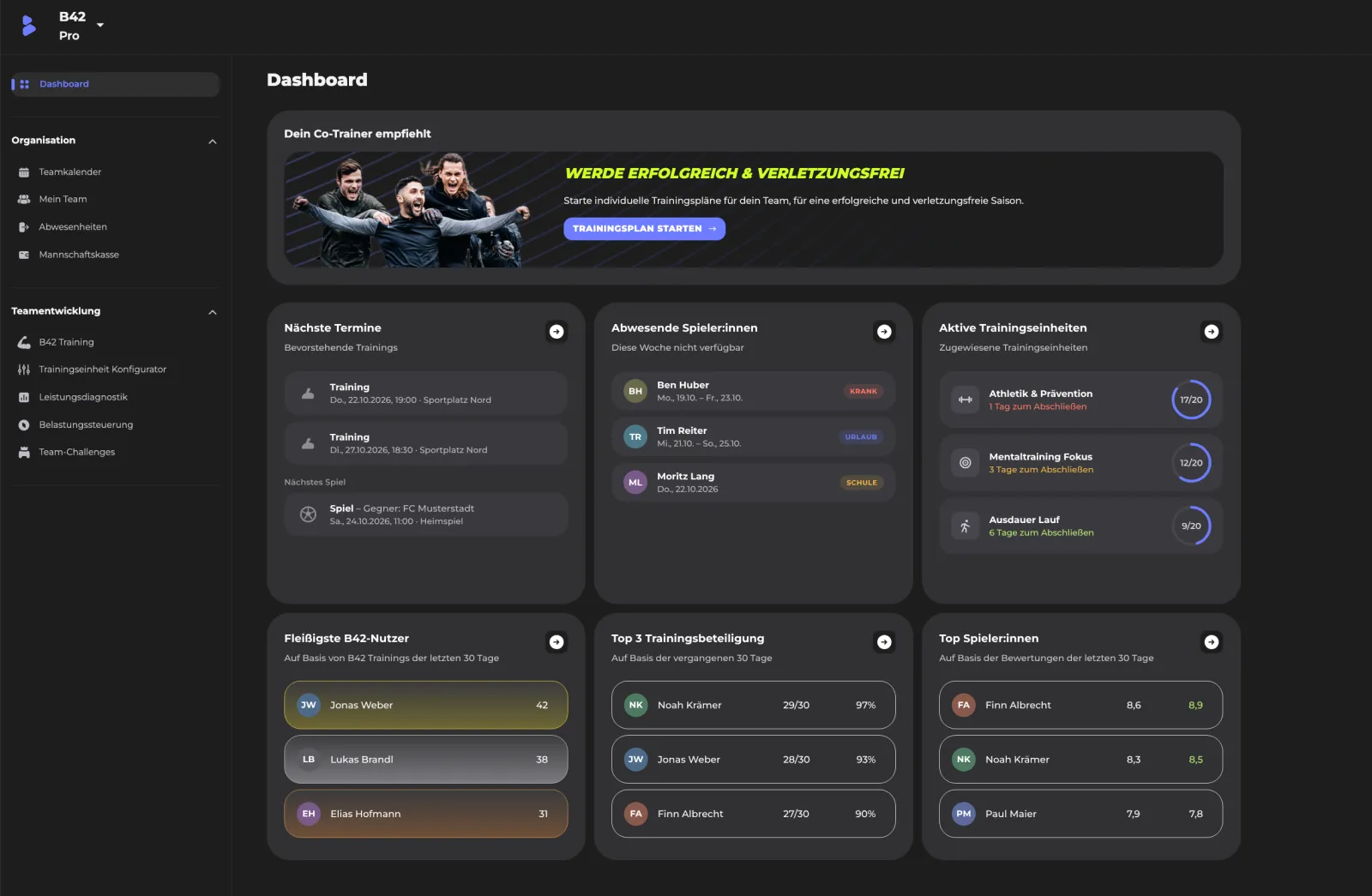Click Trainingsplan Starten button
Viewport: 1372px width, 896px height.
[x=644, y=229]
